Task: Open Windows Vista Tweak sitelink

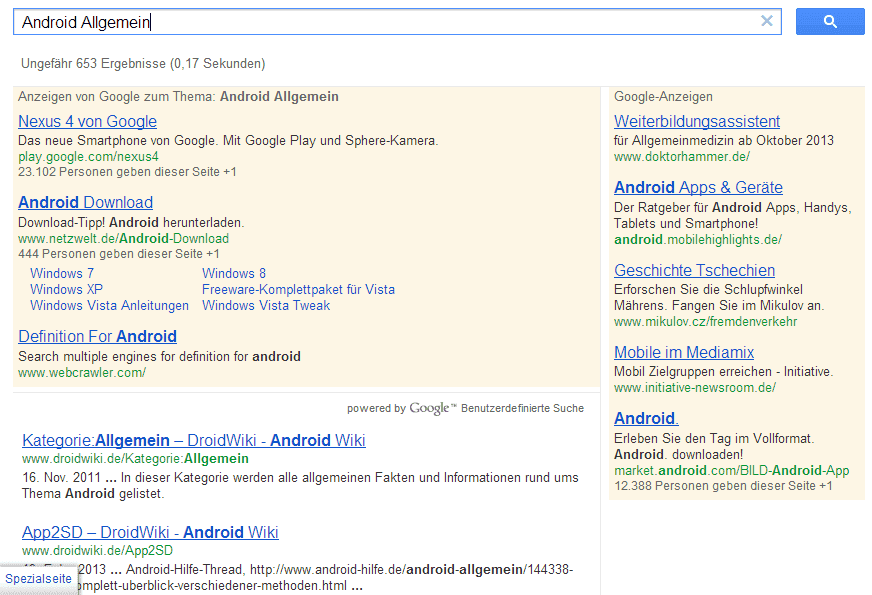Action: point(266,306)
